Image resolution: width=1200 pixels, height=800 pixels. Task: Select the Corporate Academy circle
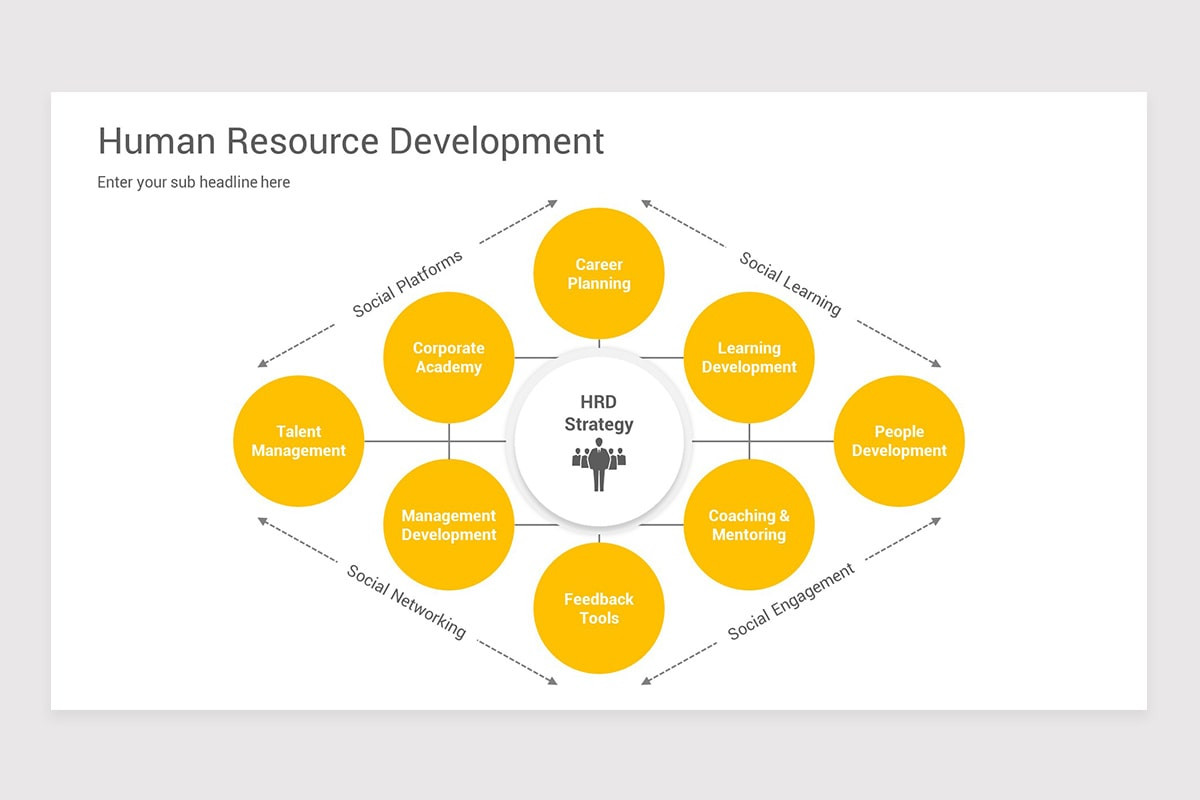[x=448, y=358]
